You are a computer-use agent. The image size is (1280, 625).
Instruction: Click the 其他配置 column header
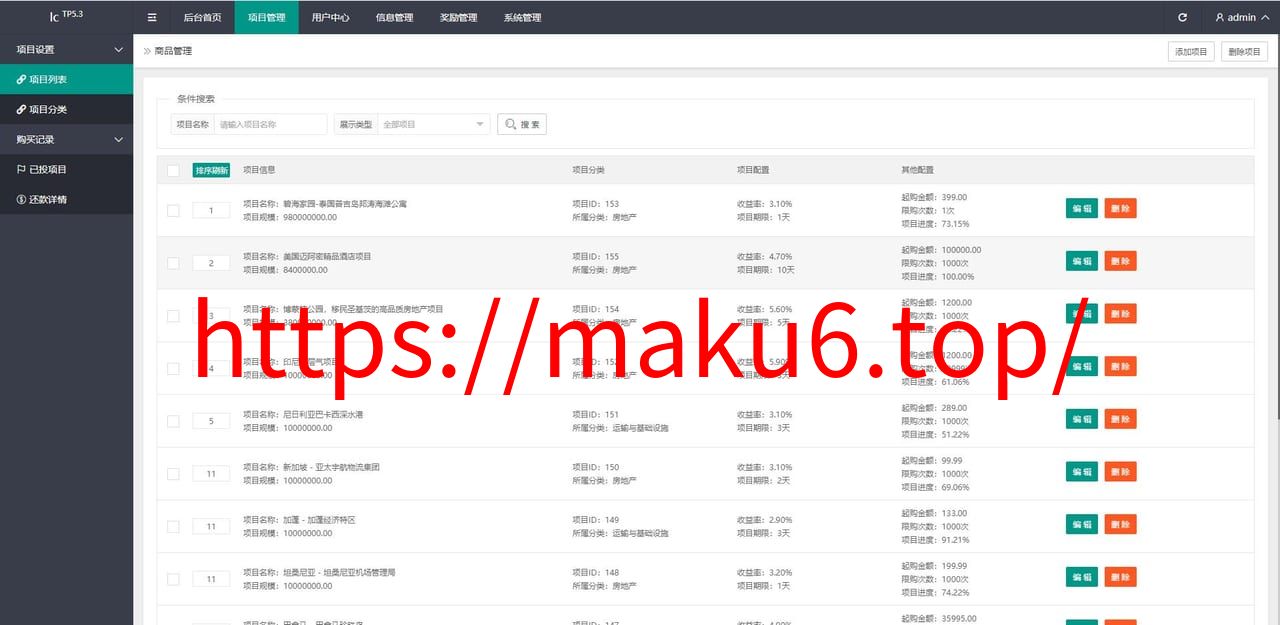point(917,170)
